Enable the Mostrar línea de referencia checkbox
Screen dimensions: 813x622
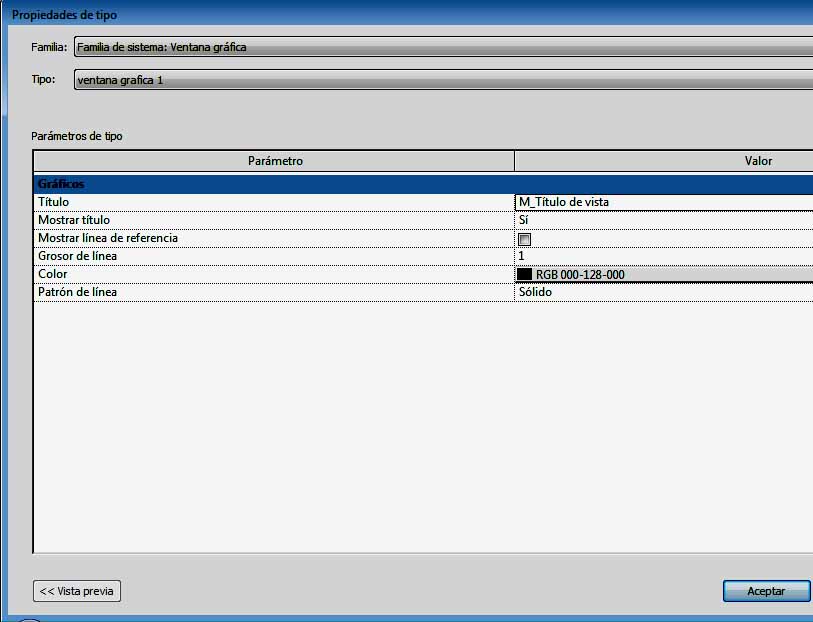coord(524,239)
